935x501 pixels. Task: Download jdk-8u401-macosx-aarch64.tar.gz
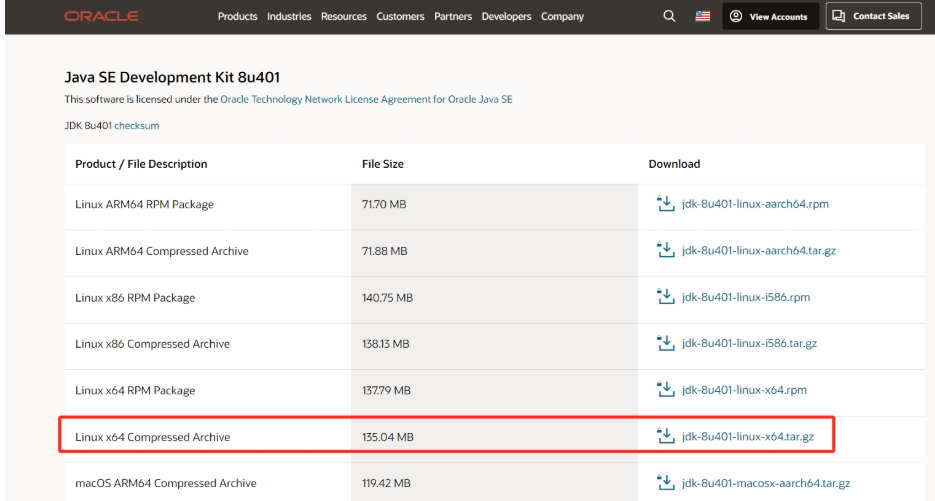click(x=766, y=483)
